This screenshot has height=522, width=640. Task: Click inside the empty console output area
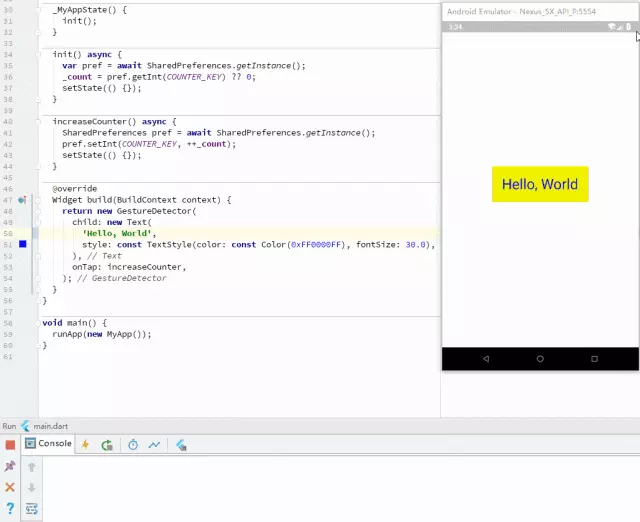341,489
